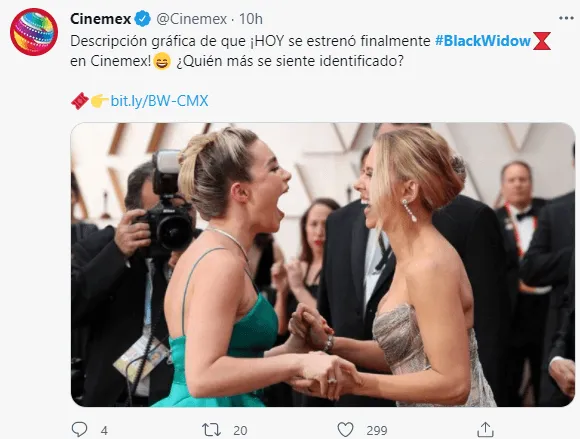Open the share tweet icon

(x=485, y=429)
